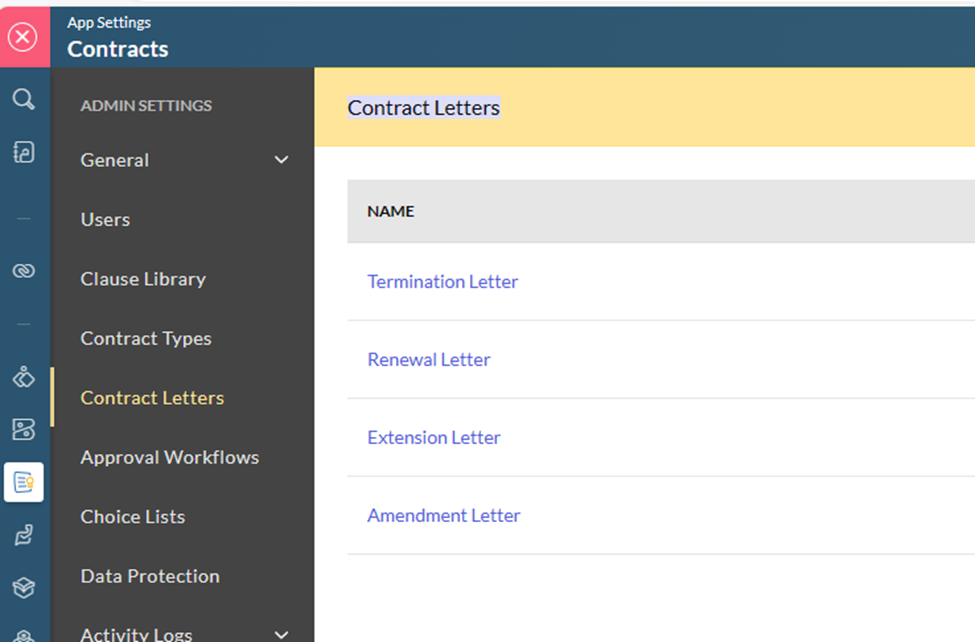
Task: Open Approval Workflows settings
Action: (x=170, y=457)
